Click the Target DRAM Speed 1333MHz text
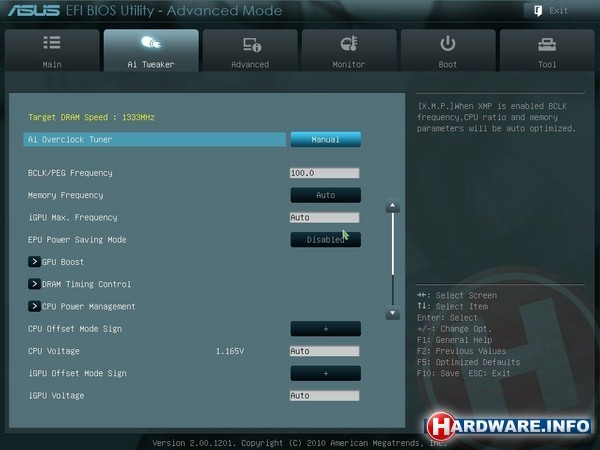This screenshot has width=600, height=450. click(x=91, y=117)
